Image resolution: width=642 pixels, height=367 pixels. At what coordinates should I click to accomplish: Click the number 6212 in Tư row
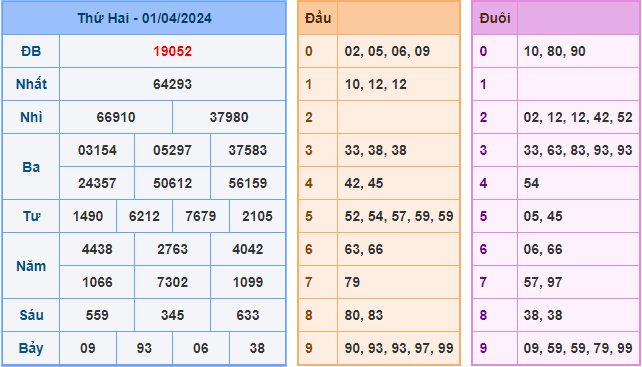(x=145, y=216)
